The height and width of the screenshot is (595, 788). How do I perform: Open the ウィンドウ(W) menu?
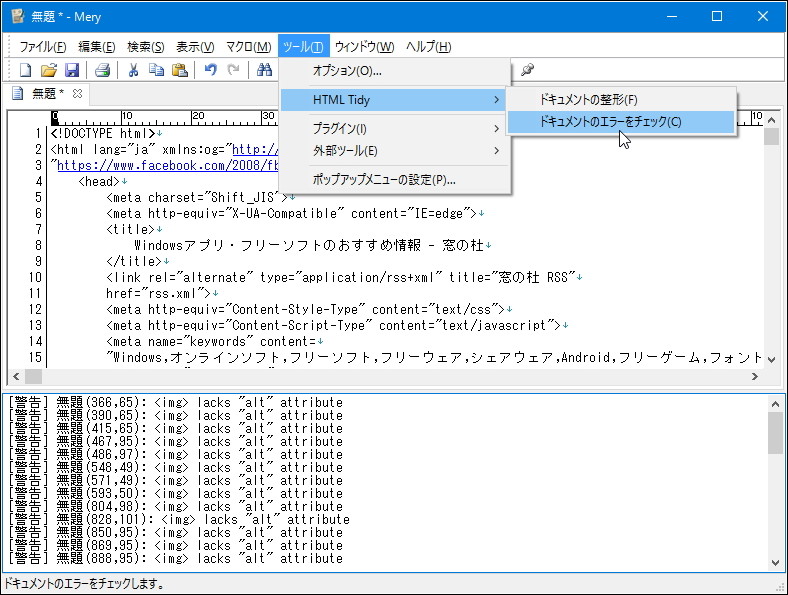point(364,47)
